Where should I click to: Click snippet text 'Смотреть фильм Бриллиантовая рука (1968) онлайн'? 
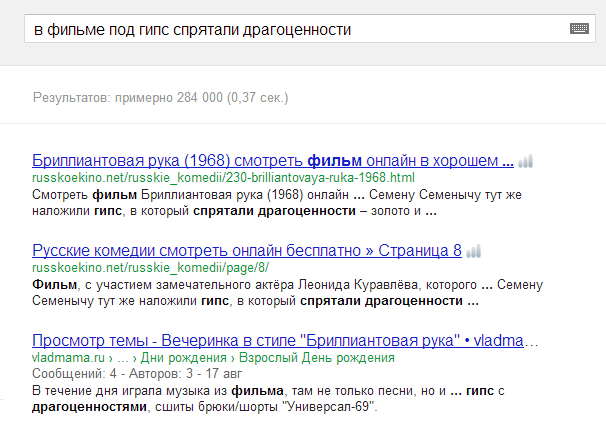191,195
